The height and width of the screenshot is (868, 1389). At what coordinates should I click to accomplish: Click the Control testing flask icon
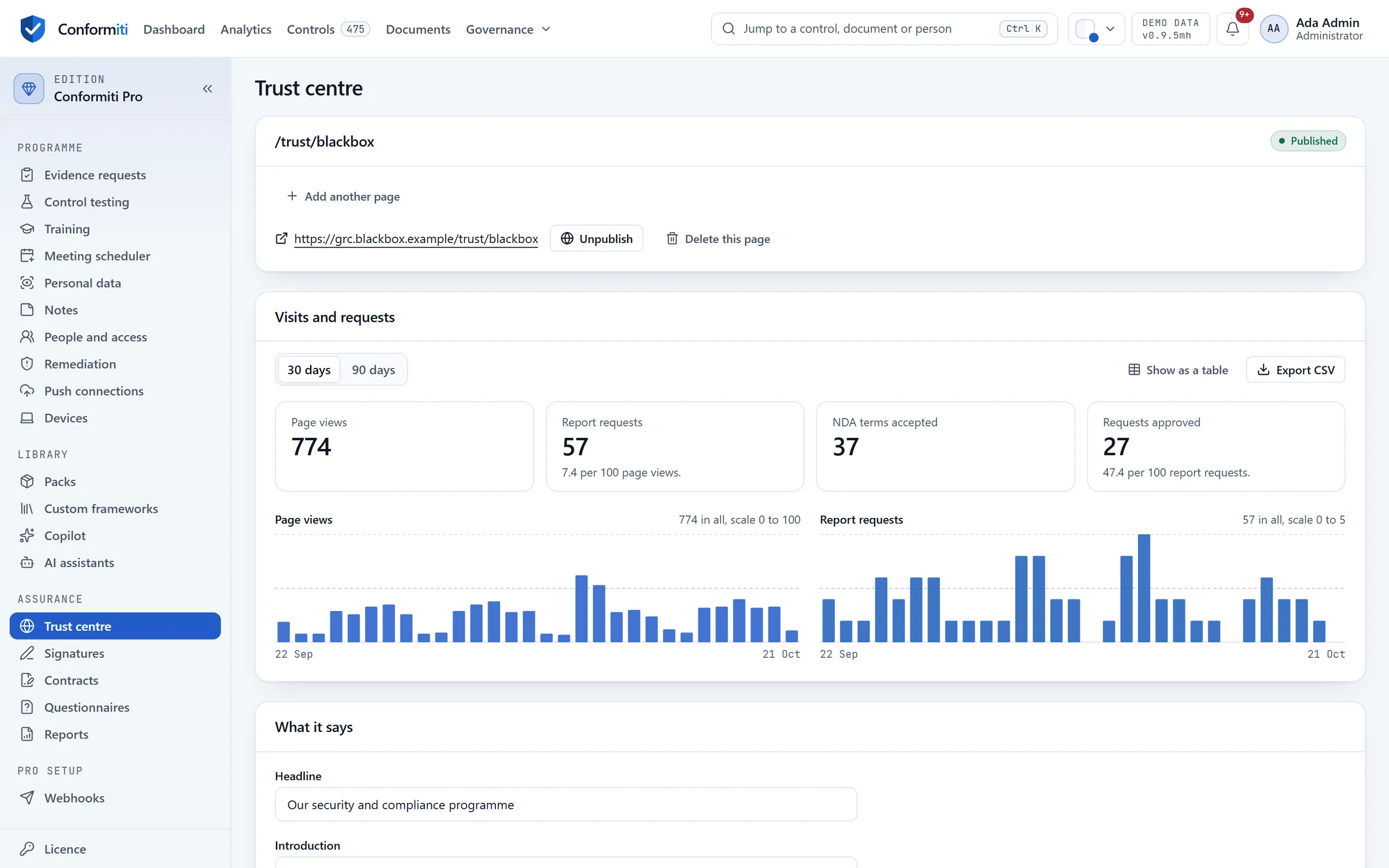pos(27,202)
